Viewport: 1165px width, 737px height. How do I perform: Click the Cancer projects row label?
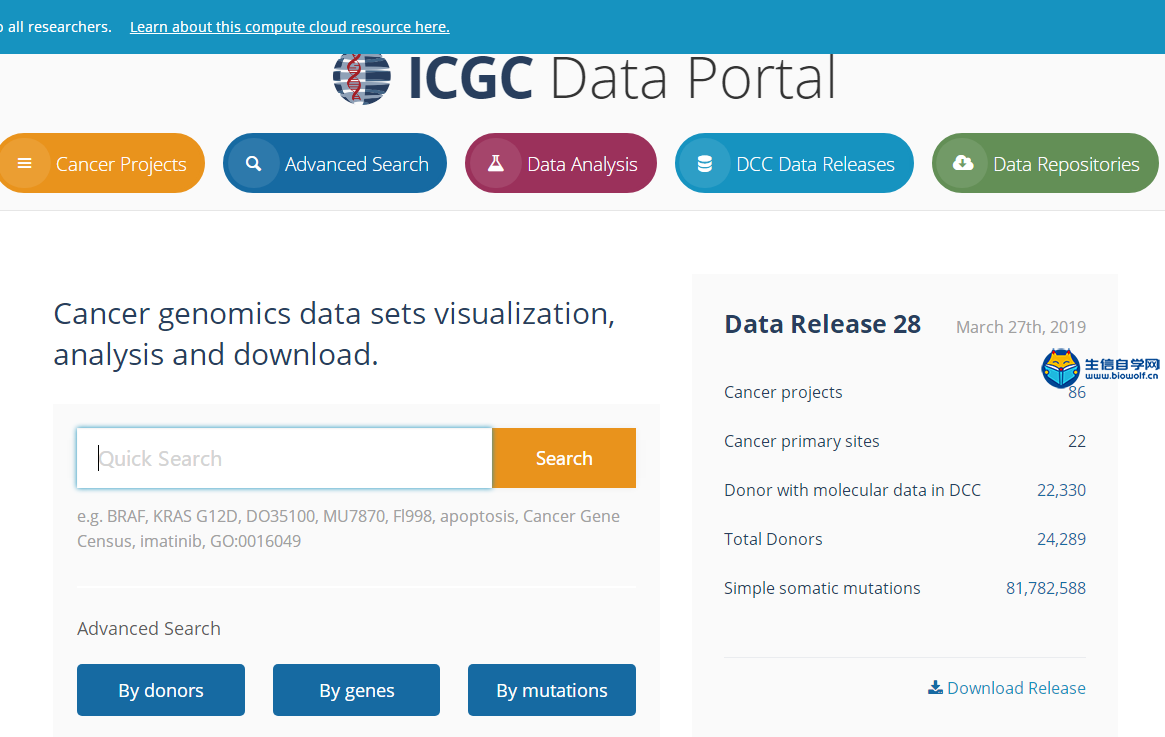click(783, 392)
